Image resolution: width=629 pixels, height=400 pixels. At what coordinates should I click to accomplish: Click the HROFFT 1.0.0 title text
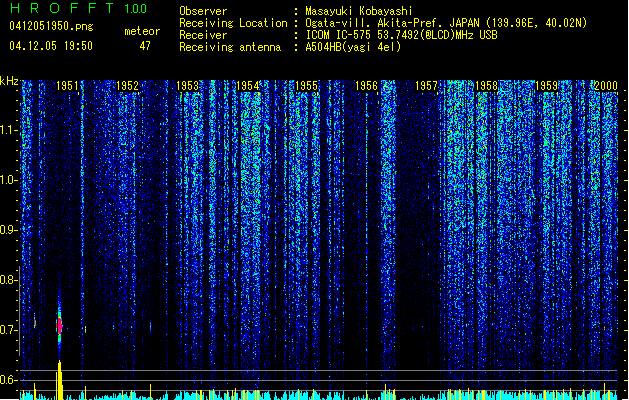pyautogui.click(x=78, y=8)
